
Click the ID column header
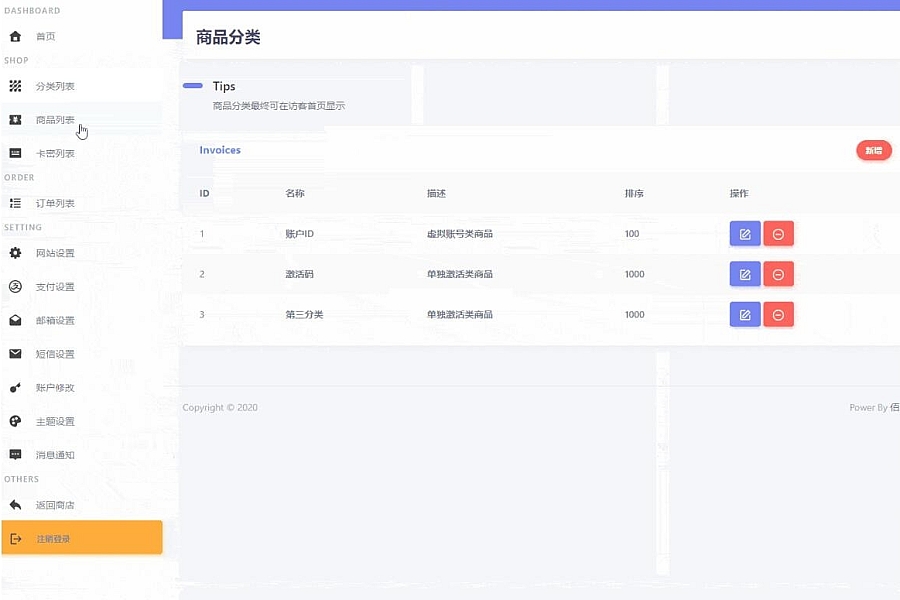pyautogui.click(x=204, y=193)
